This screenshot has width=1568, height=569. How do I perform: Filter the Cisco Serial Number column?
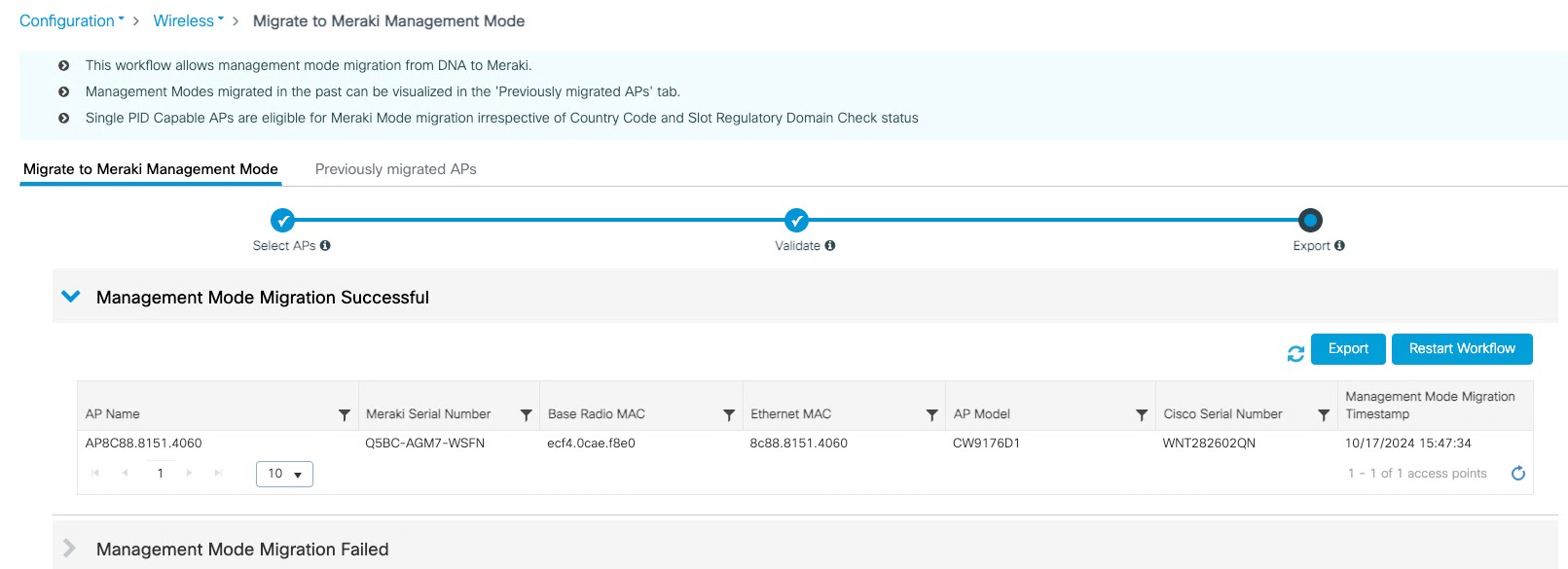1323,415
